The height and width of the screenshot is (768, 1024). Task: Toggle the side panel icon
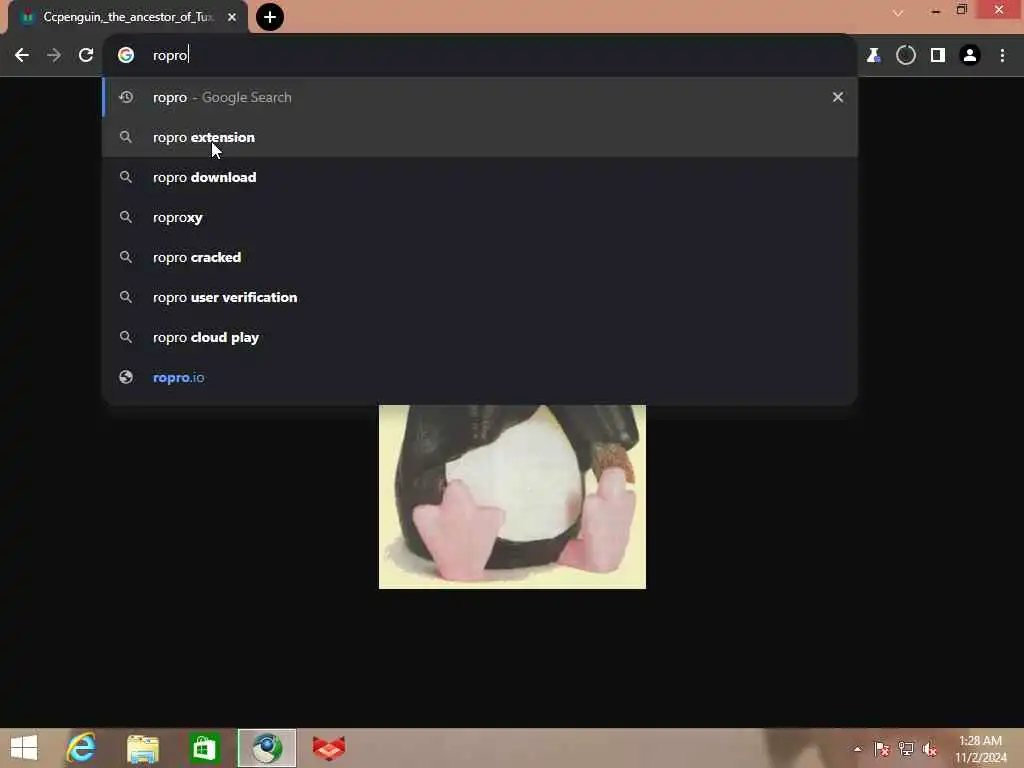[x=938, y=56]
